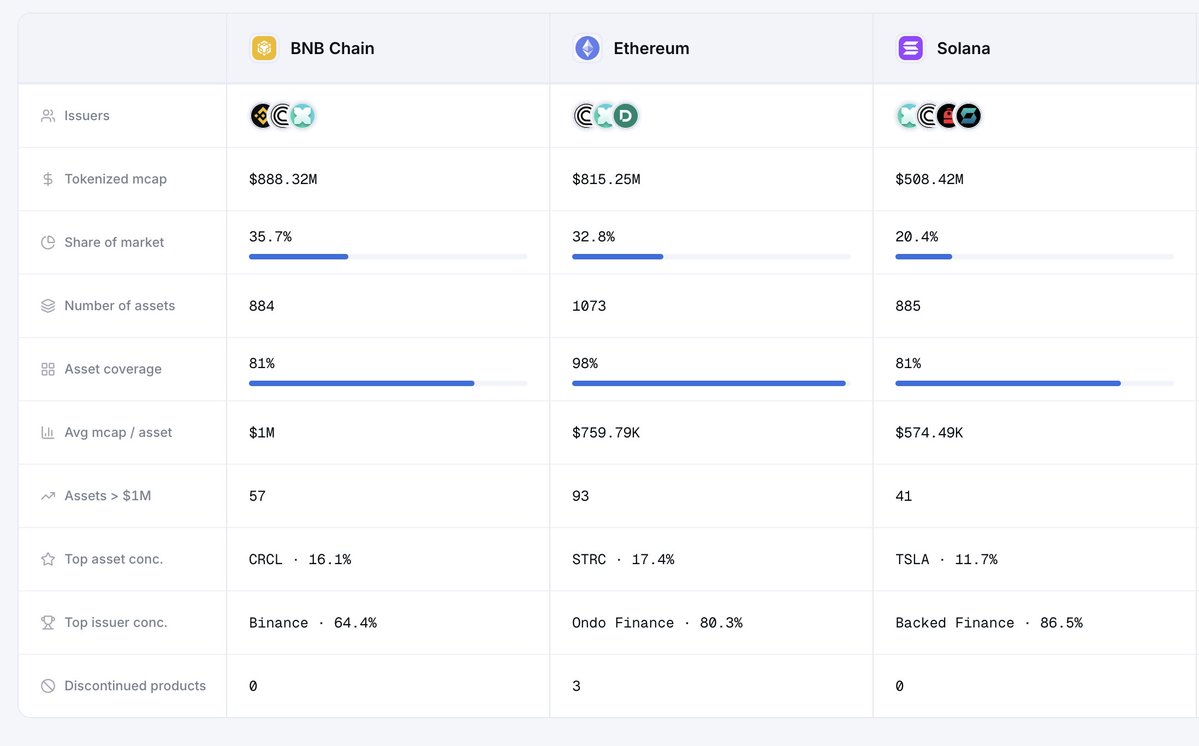Click the 35.7% market share value
Screen dimensions: 1199x746
[x=270, y=237]
